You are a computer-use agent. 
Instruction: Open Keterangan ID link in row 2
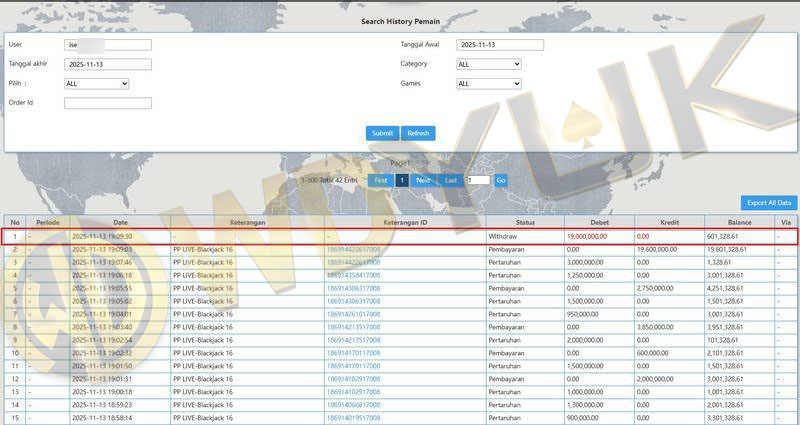click(x=353, y=249)
